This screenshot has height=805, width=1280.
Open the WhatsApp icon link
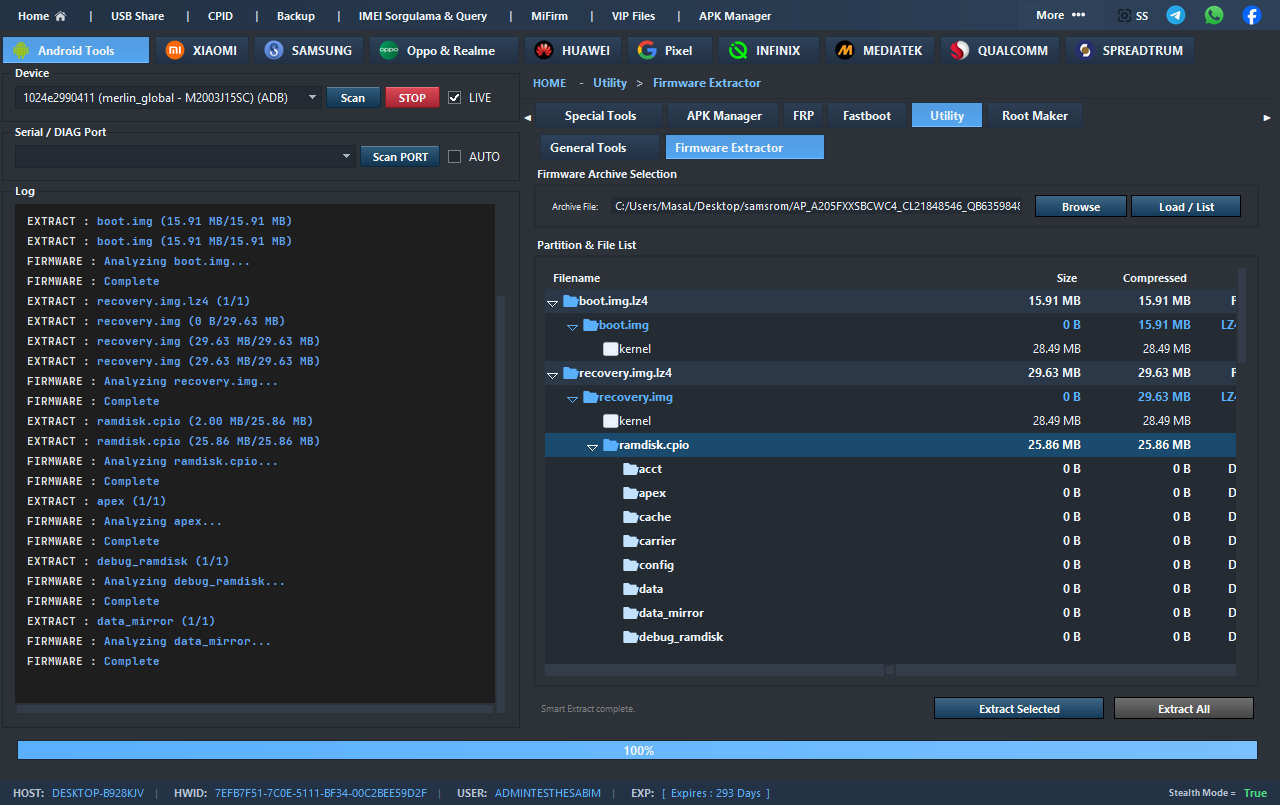pos(1214,15)
